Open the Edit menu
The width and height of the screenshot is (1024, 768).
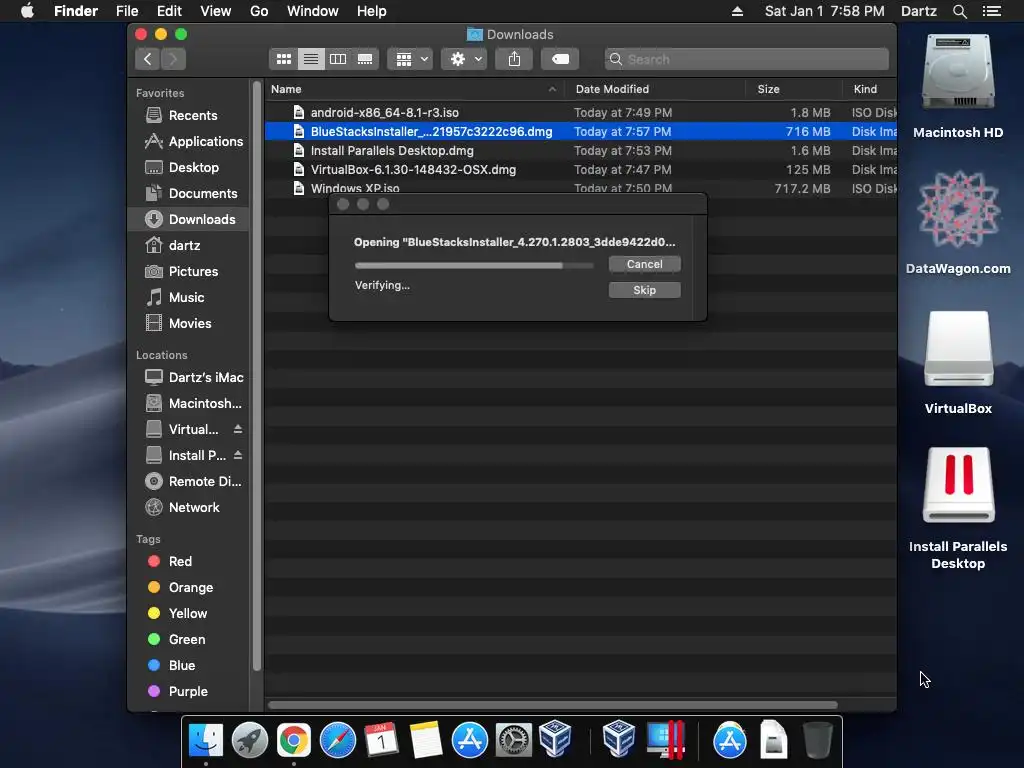click(x=169, y=11)
